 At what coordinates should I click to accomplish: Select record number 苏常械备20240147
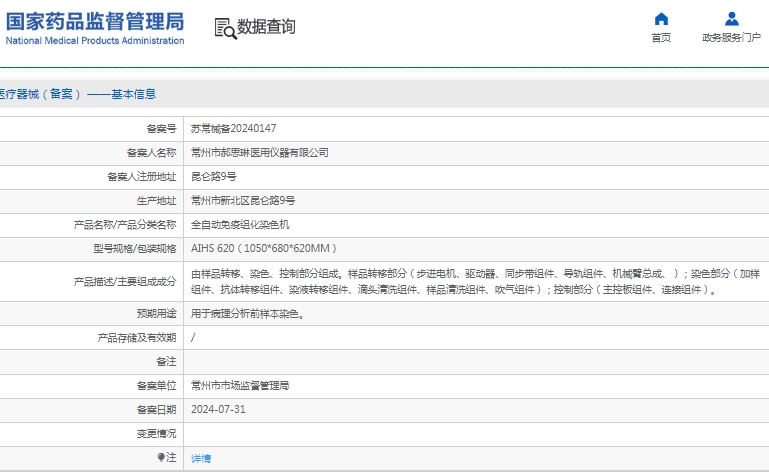pyautogui.click(x=233, y=129)
